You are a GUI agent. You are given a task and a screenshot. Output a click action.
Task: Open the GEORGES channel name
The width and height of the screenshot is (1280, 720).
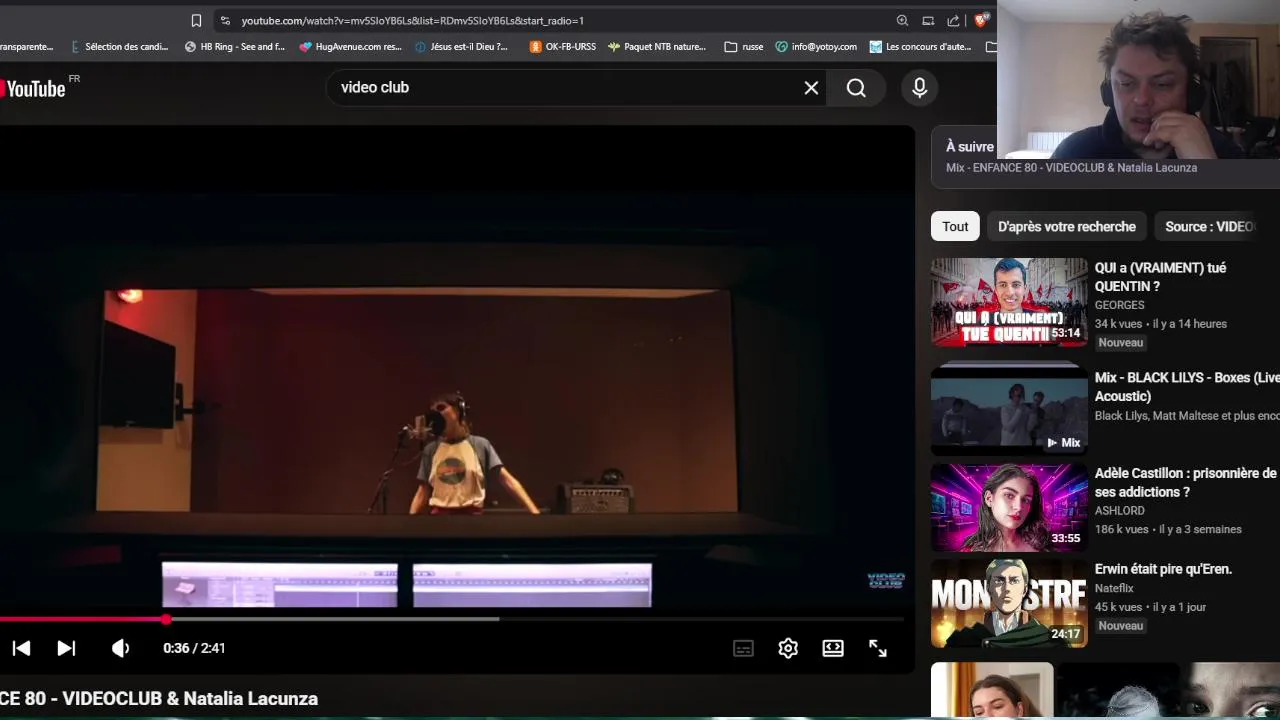click(x=1119, y=305)
